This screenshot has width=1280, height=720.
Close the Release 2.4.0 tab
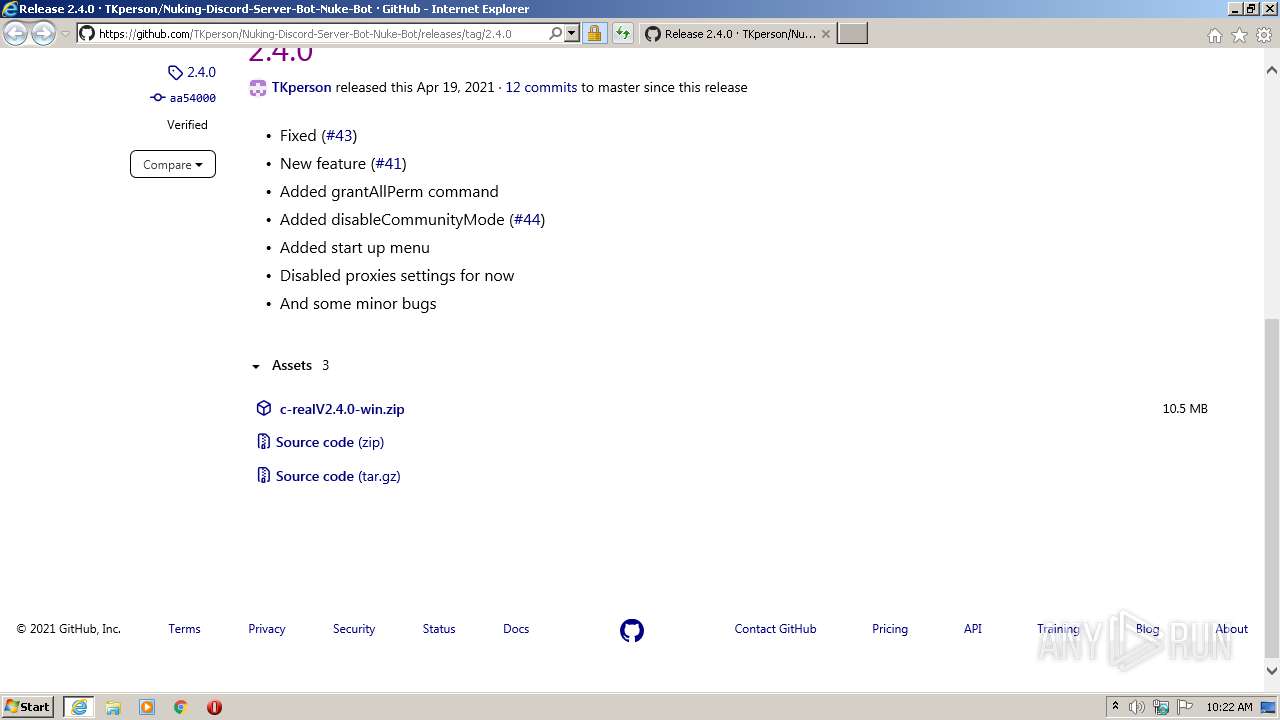(x=826, y=34)
